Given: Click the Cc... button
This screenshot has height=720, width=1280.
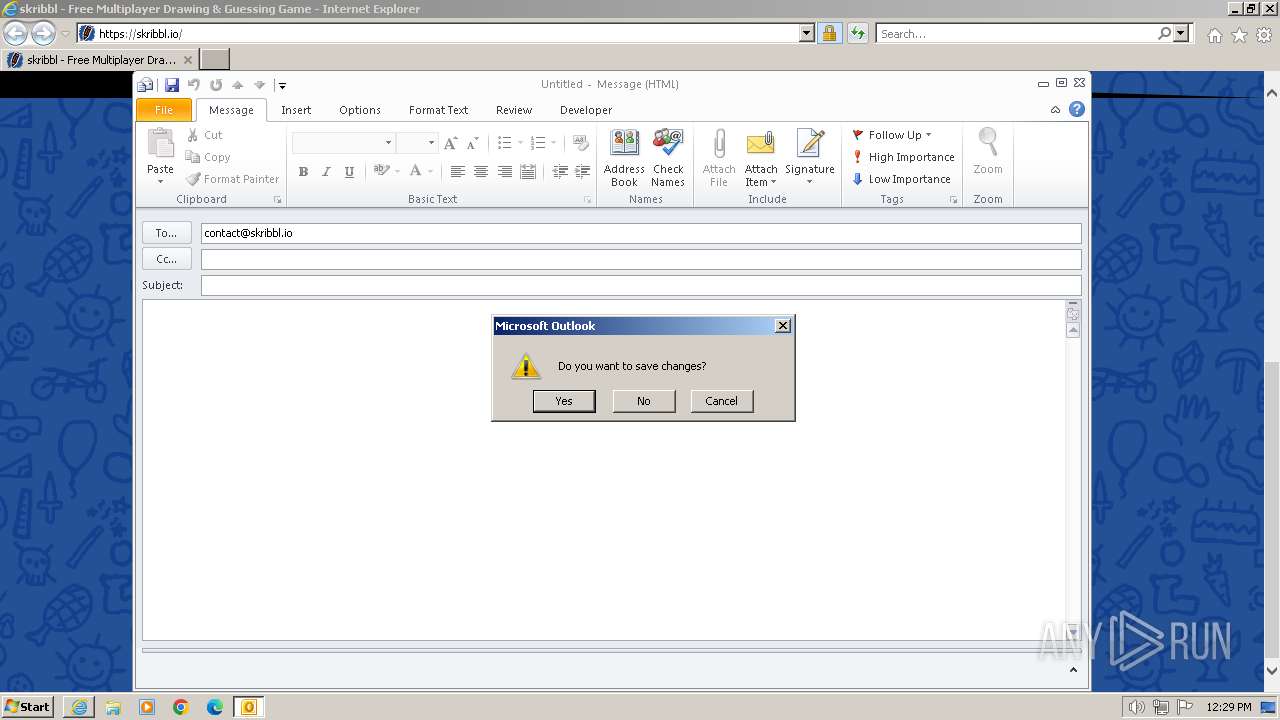Looking at the screenshot, I should coord(166,259).
